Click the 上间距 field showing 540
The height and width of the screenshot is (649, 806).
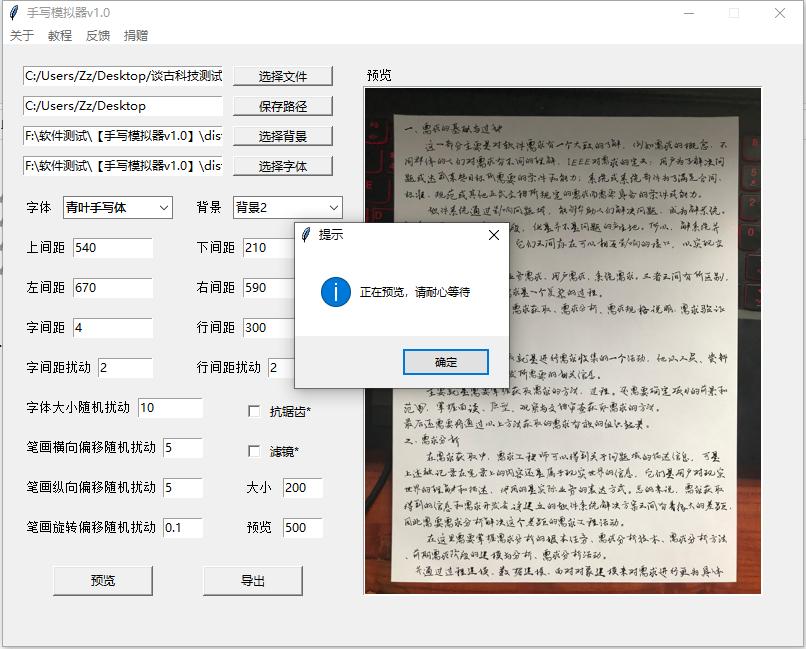pos(113,248)
